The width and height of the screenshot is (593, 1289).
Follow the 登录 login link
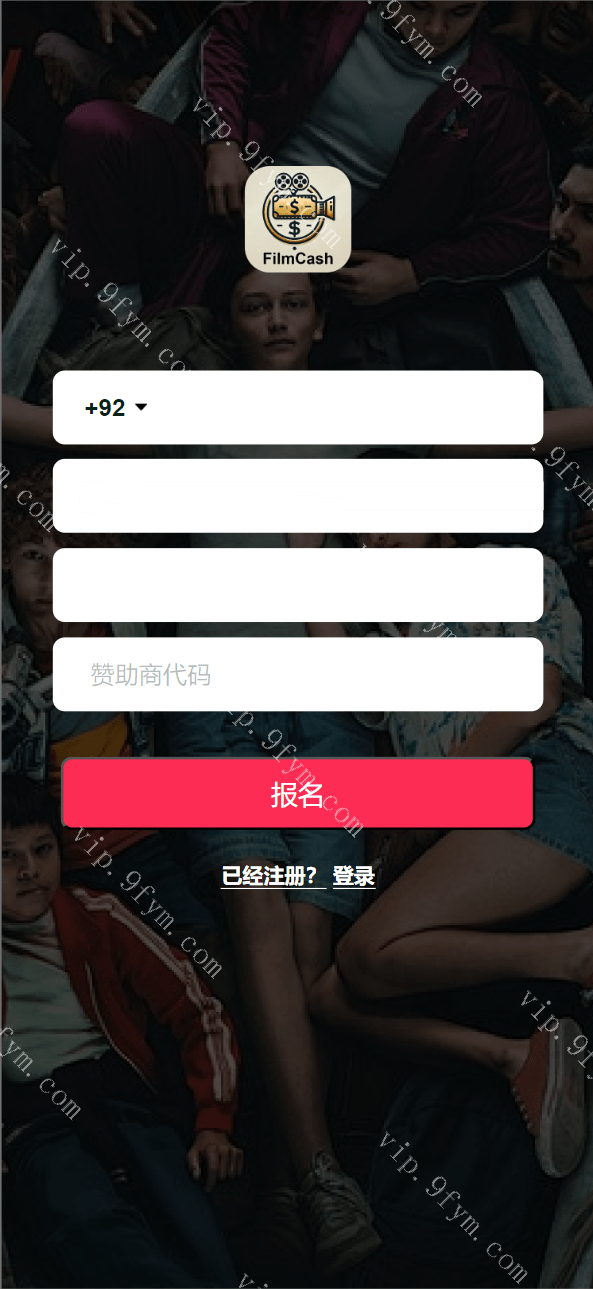354,876
